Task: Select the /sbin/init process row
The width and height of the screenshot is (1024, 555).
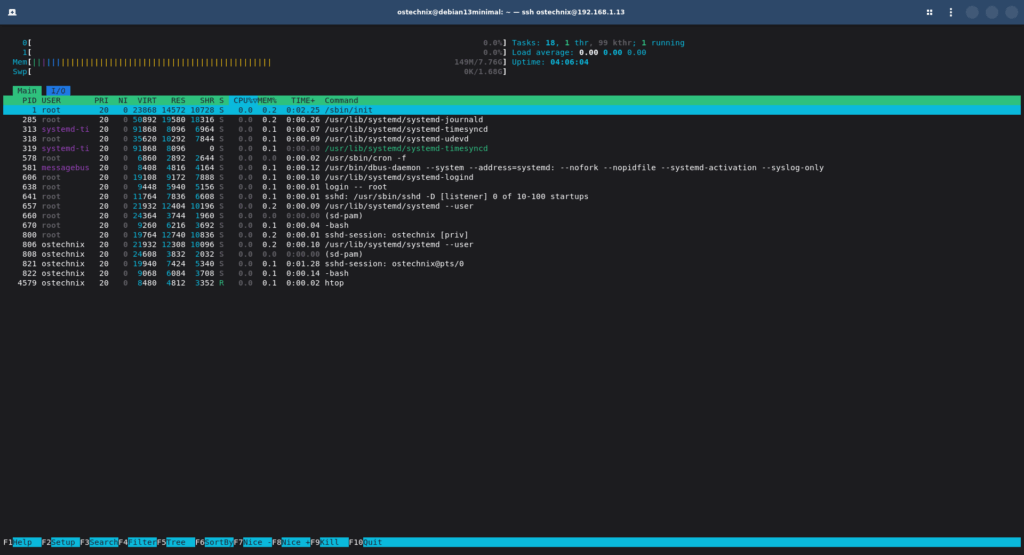Action: point(512,110)
